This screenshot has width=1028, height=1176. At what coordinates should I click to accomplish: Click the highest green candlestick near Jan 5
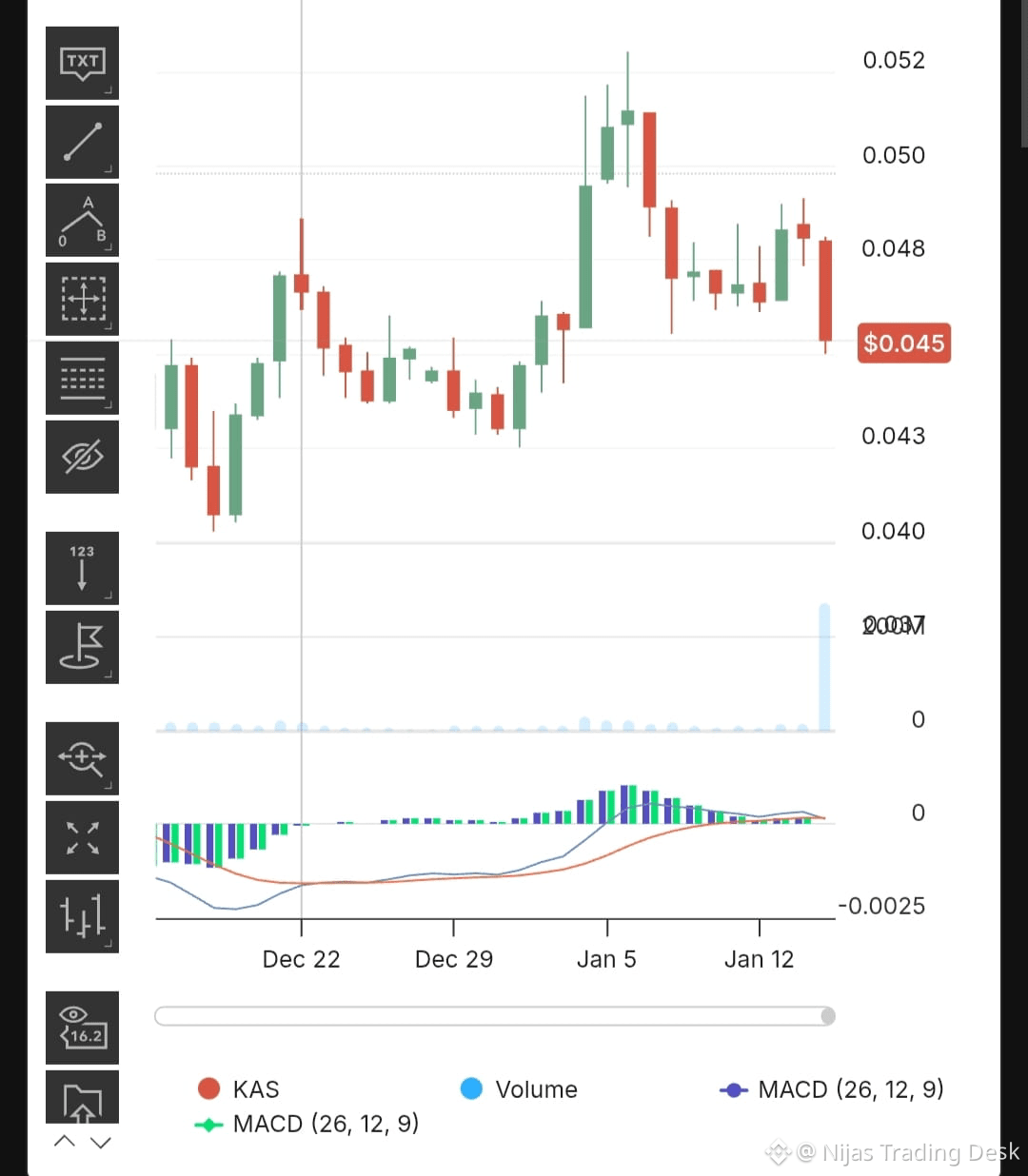tap(627, 117)
